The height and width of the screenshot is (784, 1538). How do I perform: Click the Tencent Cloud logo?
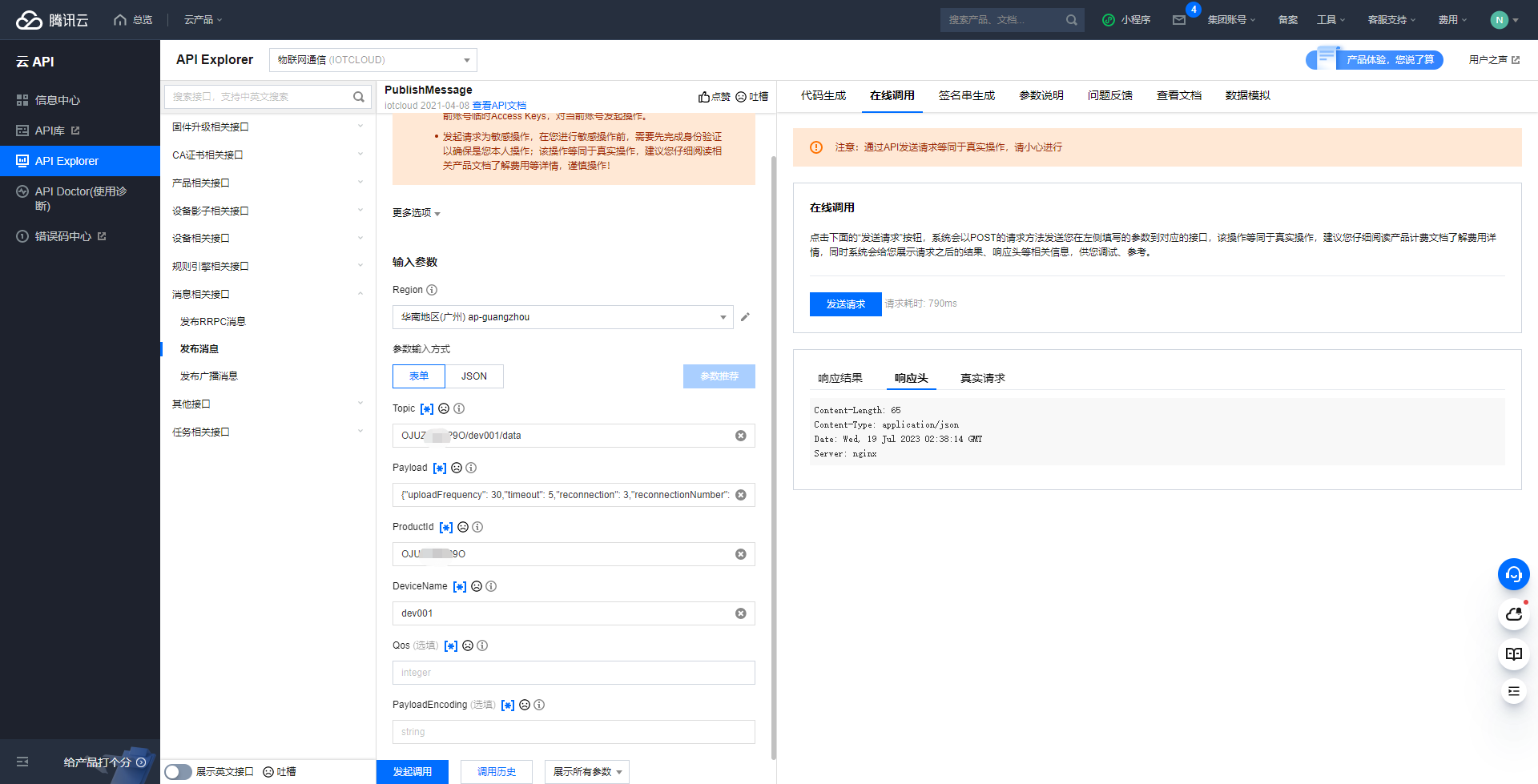[52, 20]
